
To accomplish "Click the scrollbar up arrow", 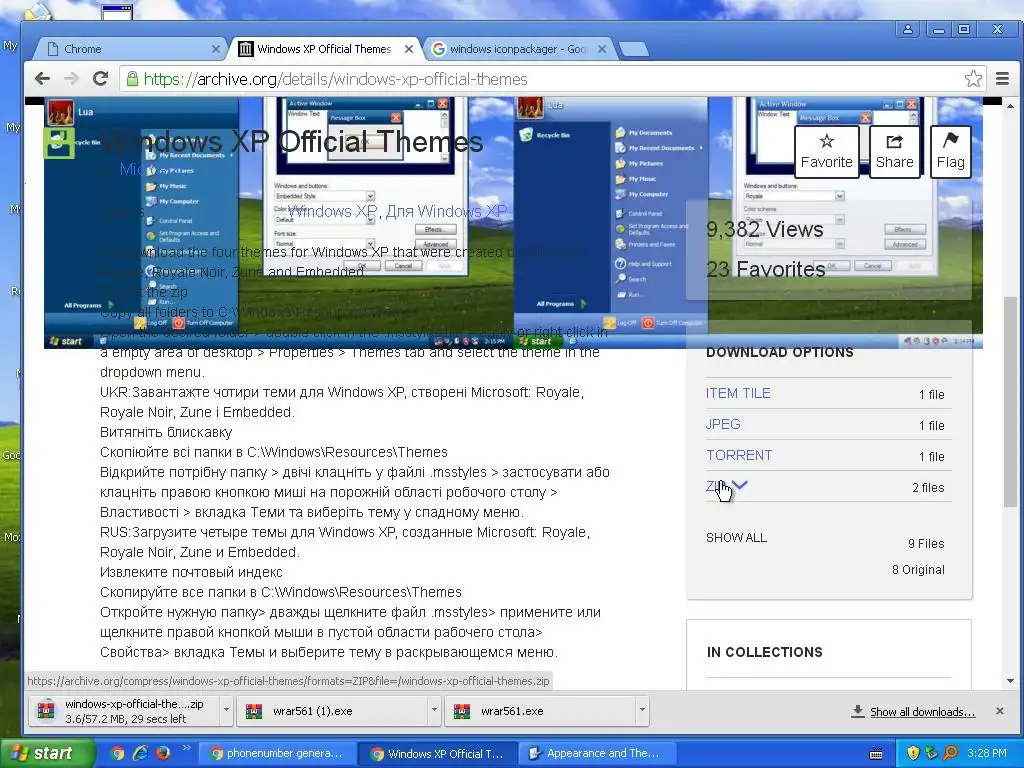I will click(1010, 105).
